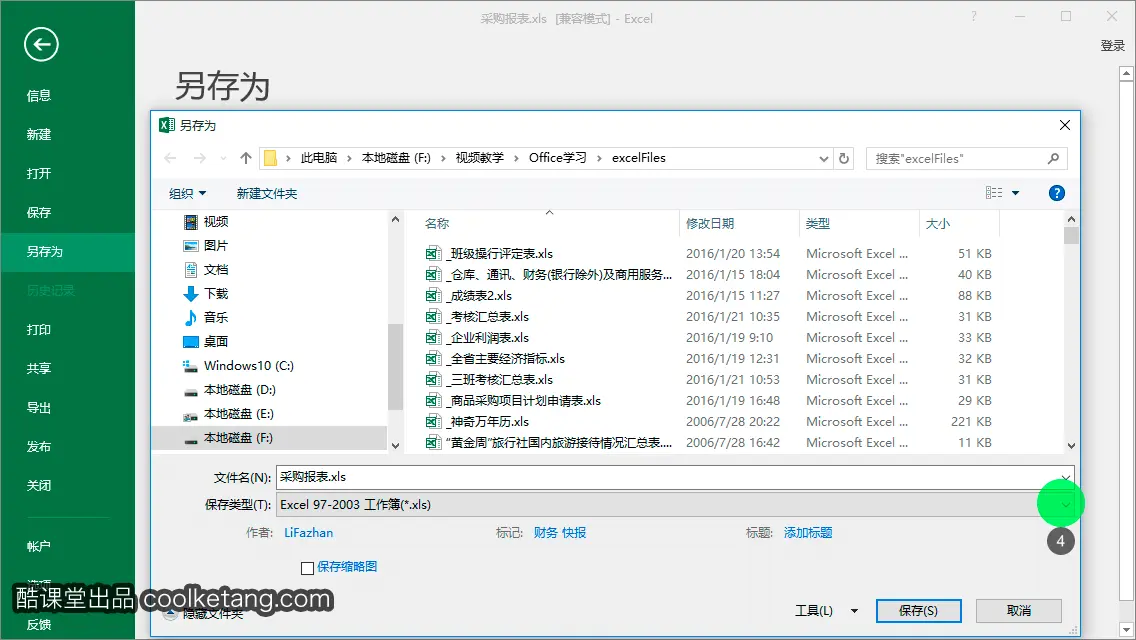Open address bar history dropdown
This screenshot has width=1136, height=640.
824,159
